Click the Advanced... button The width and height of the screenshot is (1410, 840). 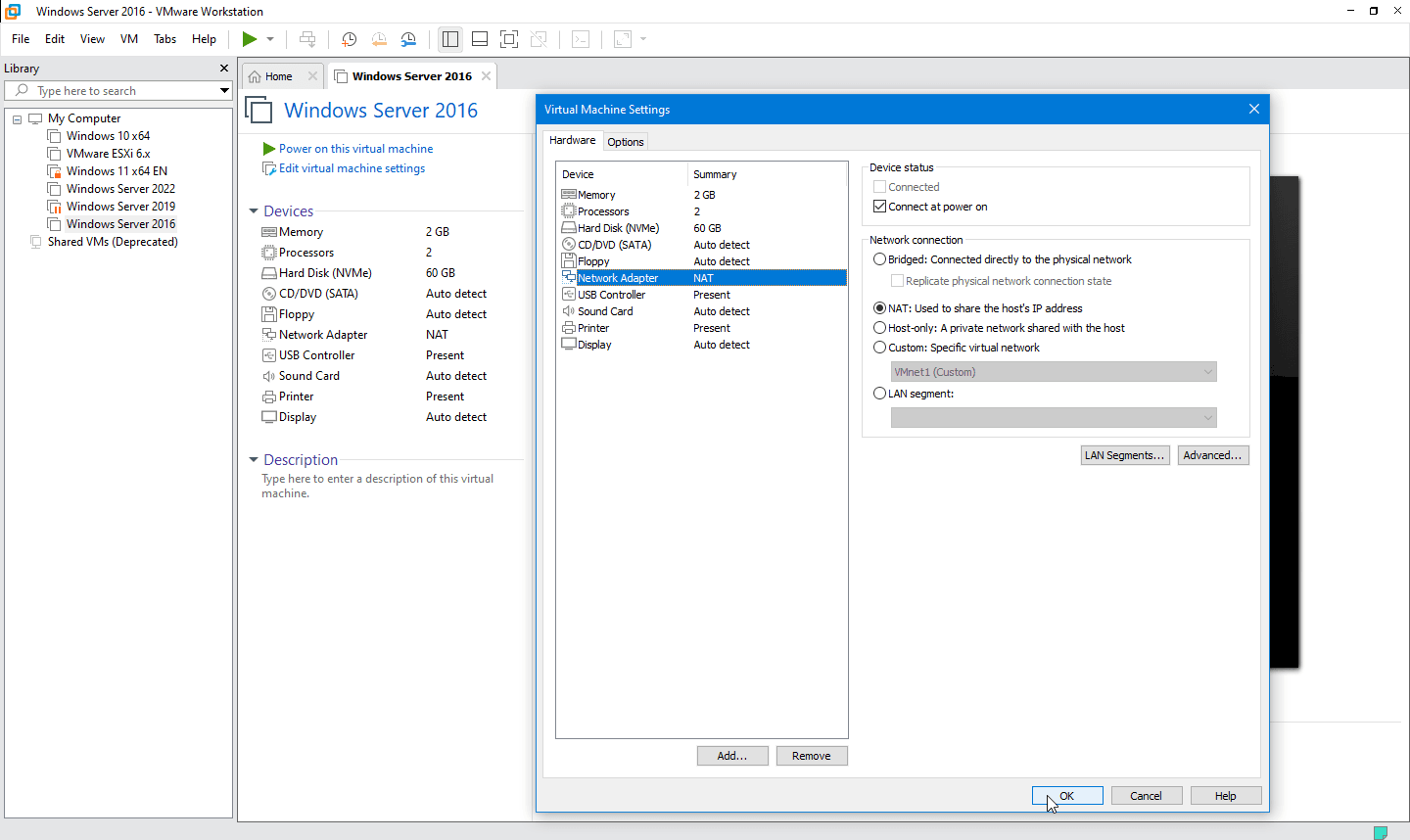coord(1212,455)
